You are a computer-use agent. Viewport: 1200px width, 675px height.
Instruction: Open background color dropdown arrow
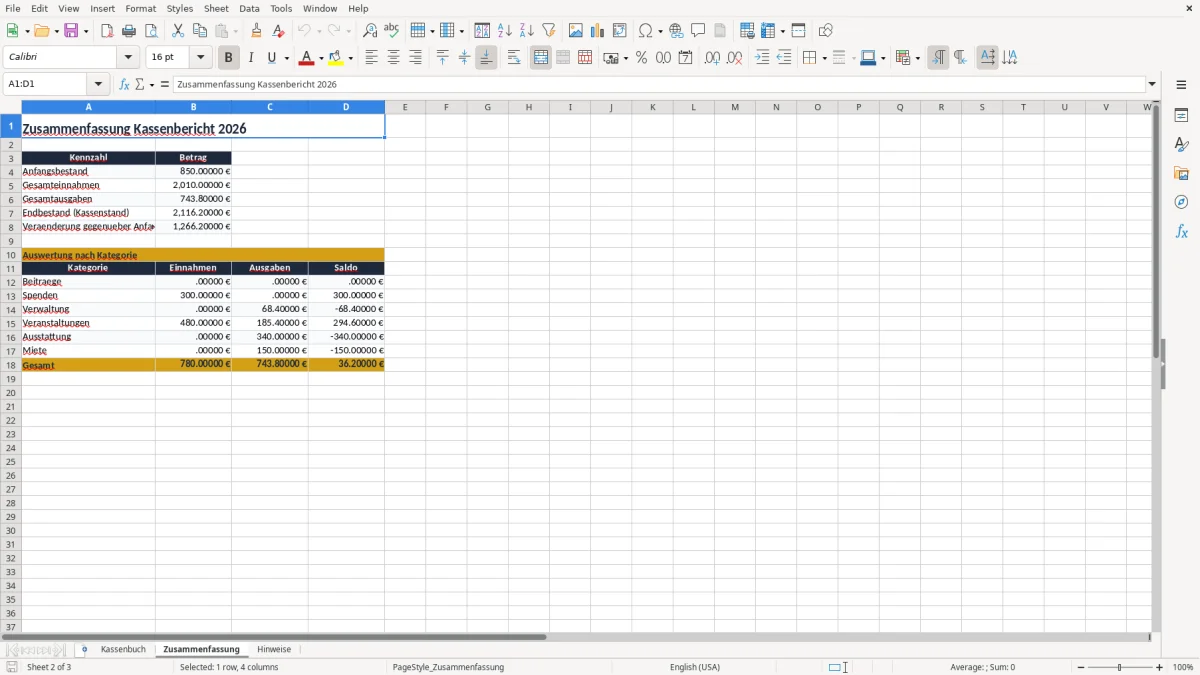point(350,58)
